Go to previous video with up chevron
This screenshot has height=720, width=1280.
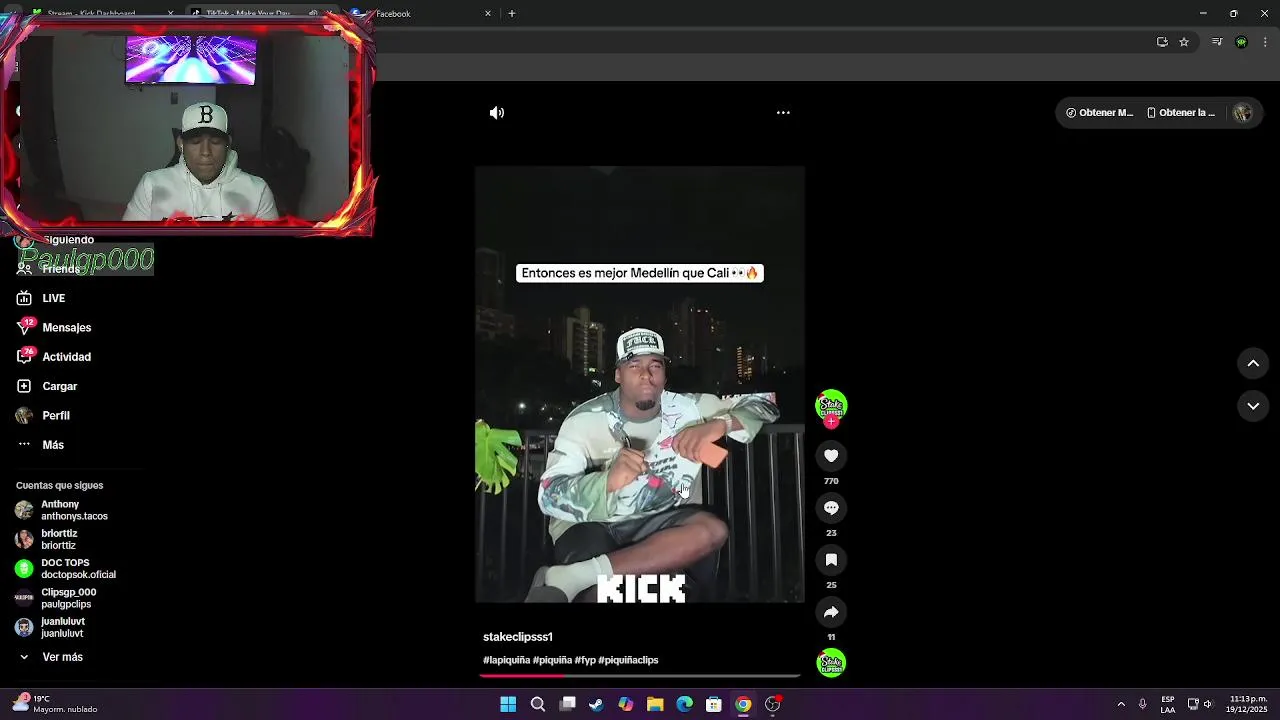click(1253, 364)
